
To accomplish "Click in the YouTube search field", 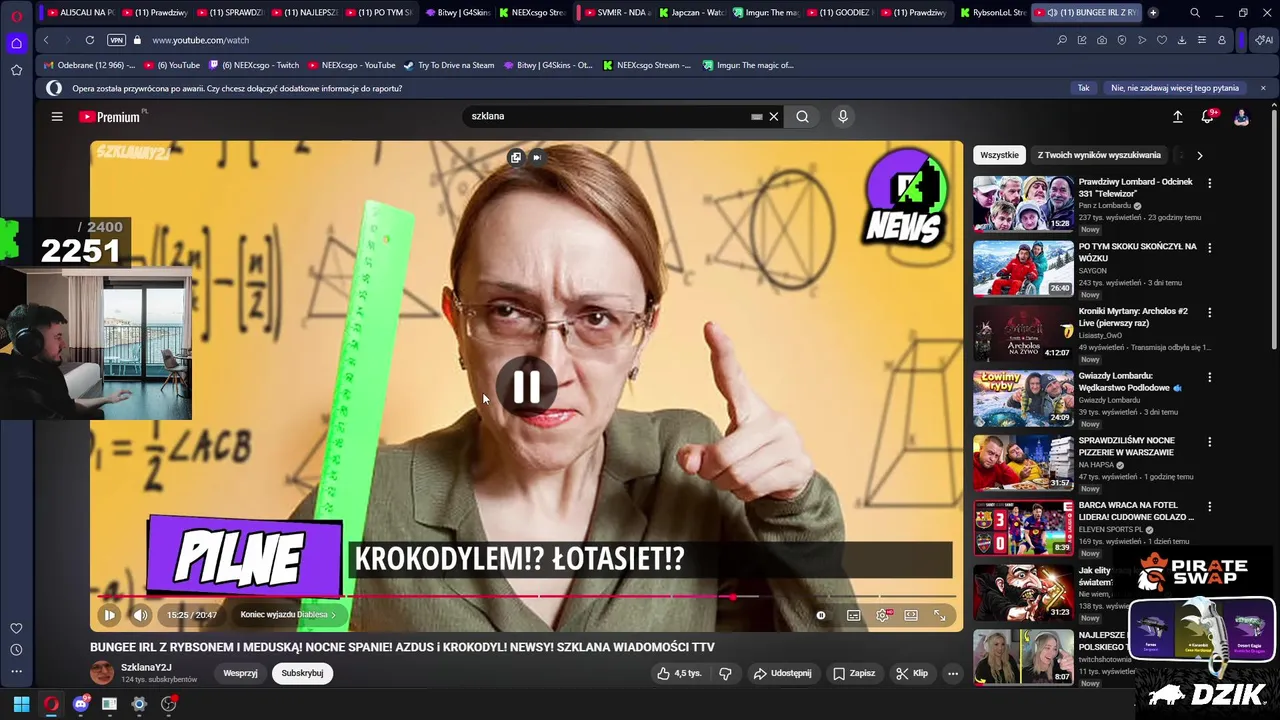I will (x=610, y=116).
